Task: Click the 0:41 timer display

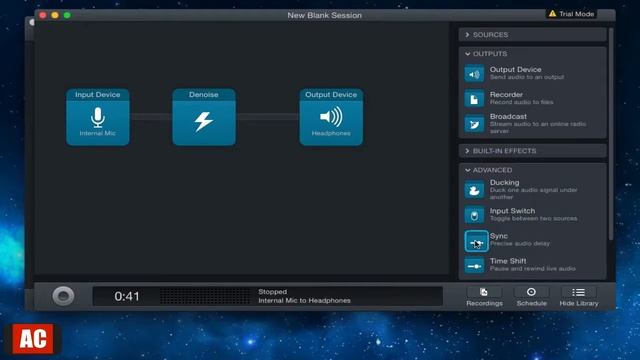Action: pos(127,296)
